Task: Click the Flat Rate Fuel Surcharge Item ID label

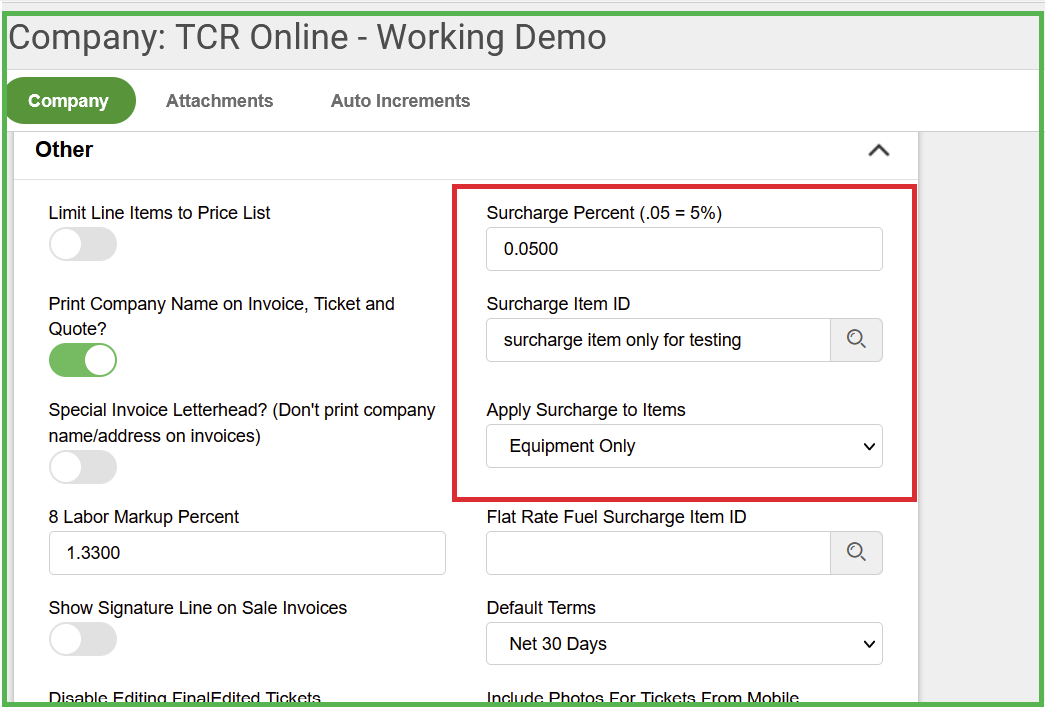Action: tap(616, 516)
